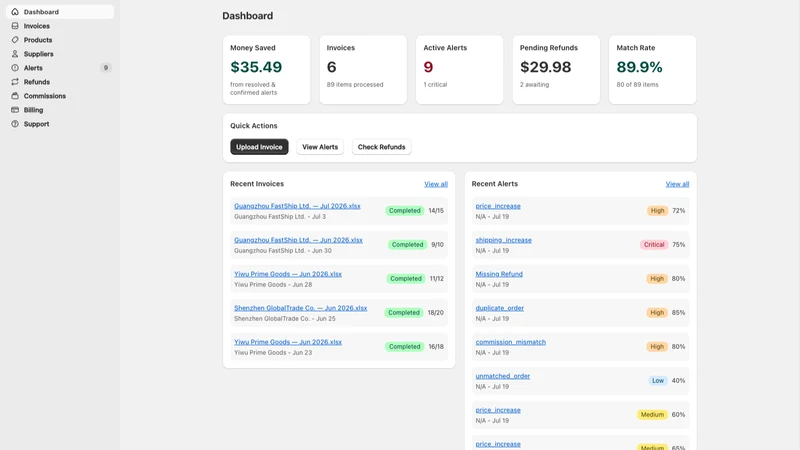The height and width of the screenshot is (450, 800).
Task: Open the shipping_increase alert
Action: pyautogui.click(x=504, y=240)
